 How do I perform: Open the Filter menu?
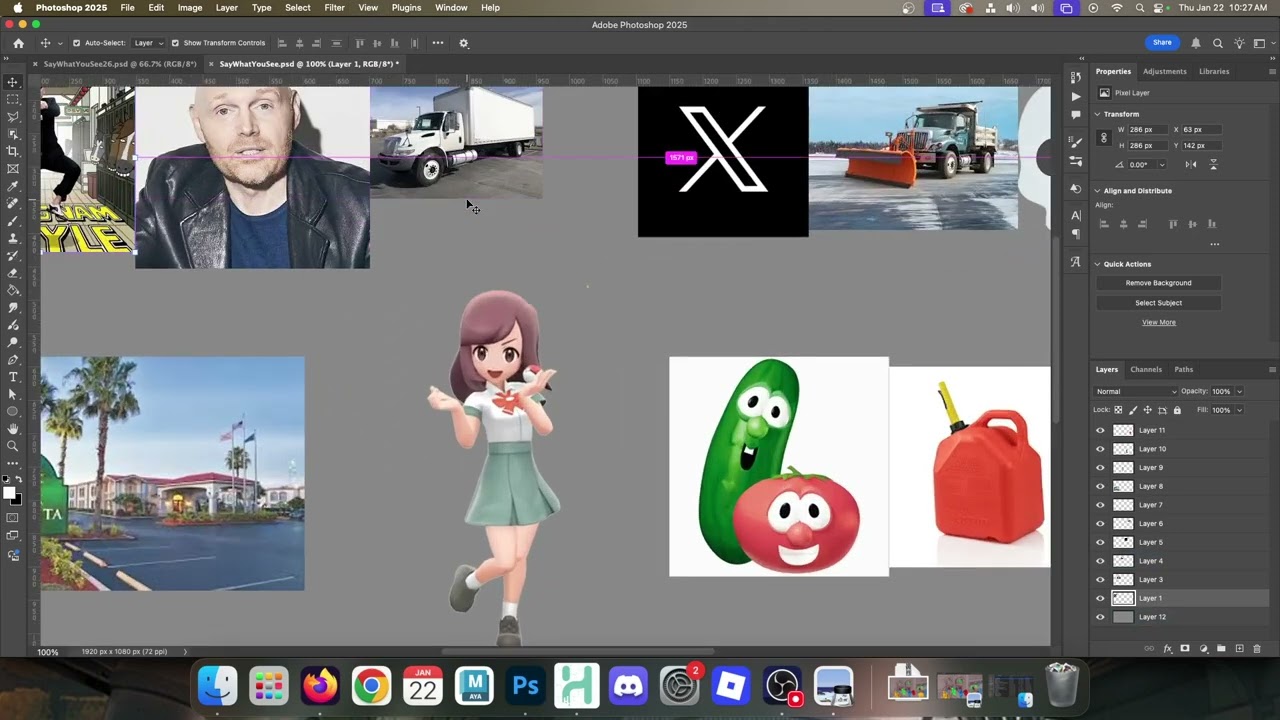pos(334,7)
